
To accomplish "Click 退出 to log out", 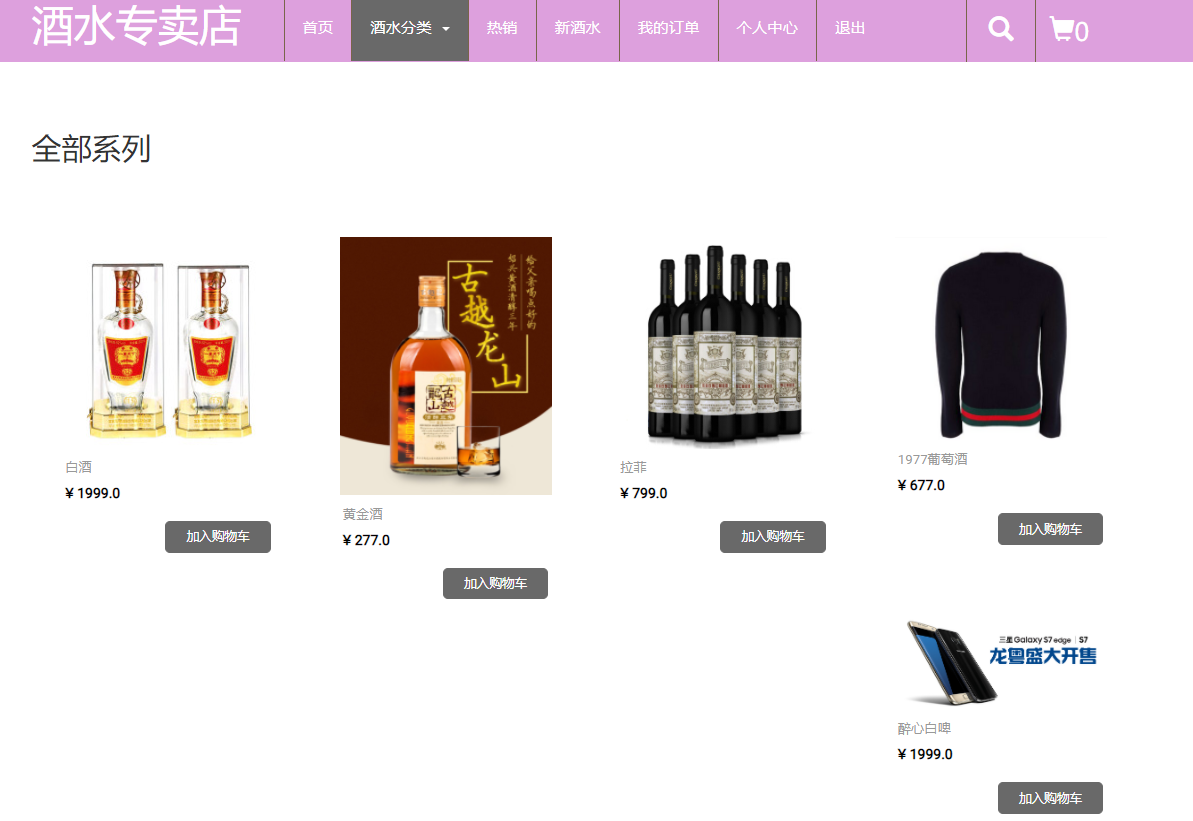I will click(850, 30).
